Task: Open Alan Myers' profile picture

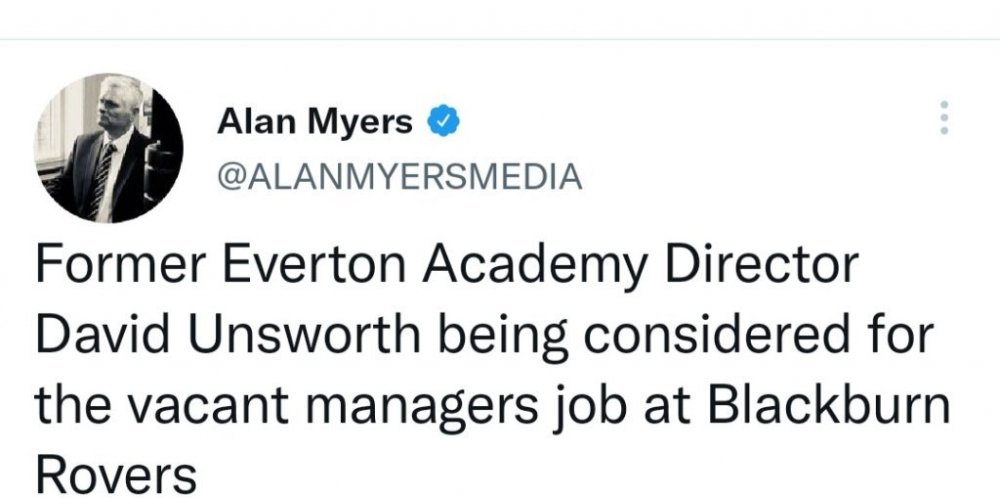Action: pyautogui.click(x=109, y=147)
